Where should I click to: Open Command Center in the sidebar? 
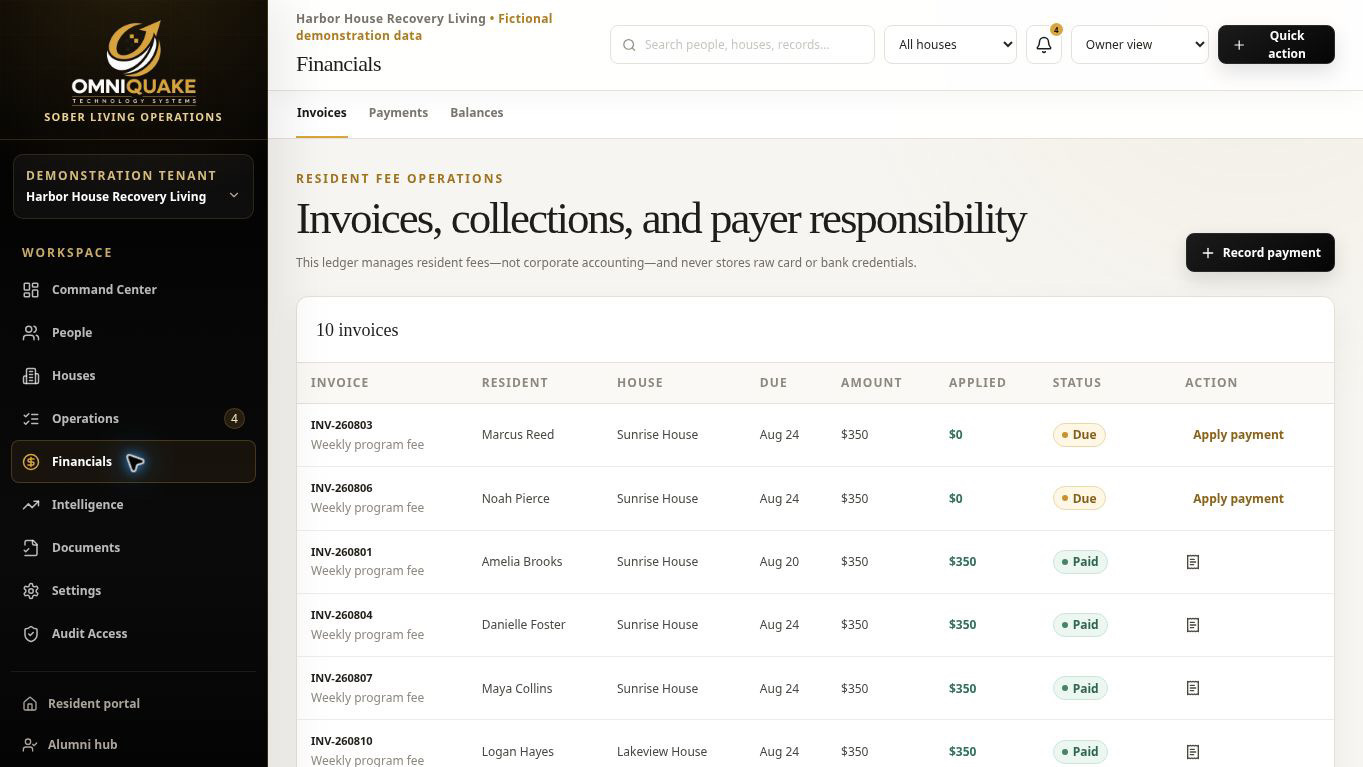point(133,290)
